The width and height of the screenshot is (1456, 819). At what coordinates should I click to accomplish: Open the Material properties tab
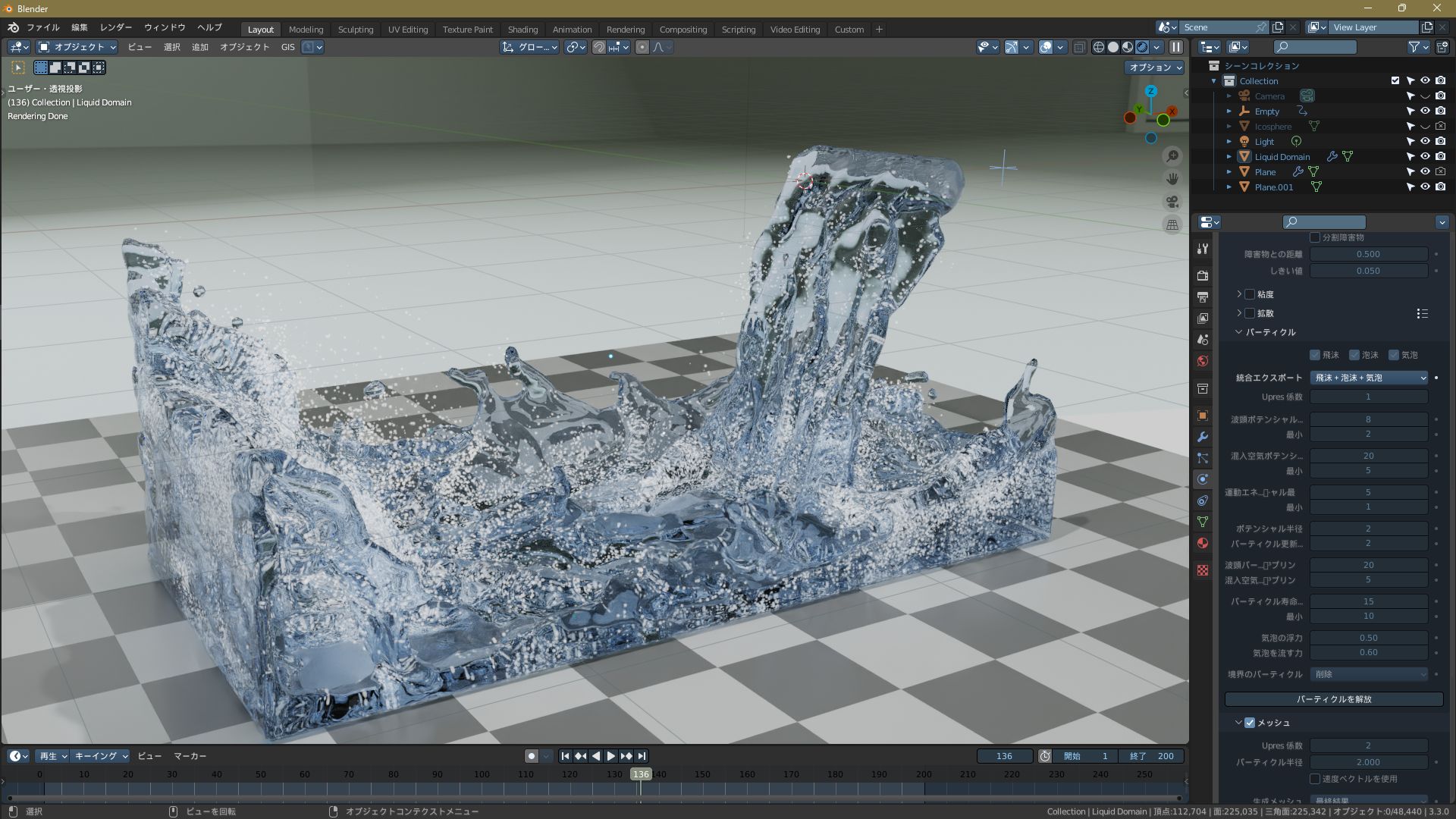click(x=1202, y=544)
